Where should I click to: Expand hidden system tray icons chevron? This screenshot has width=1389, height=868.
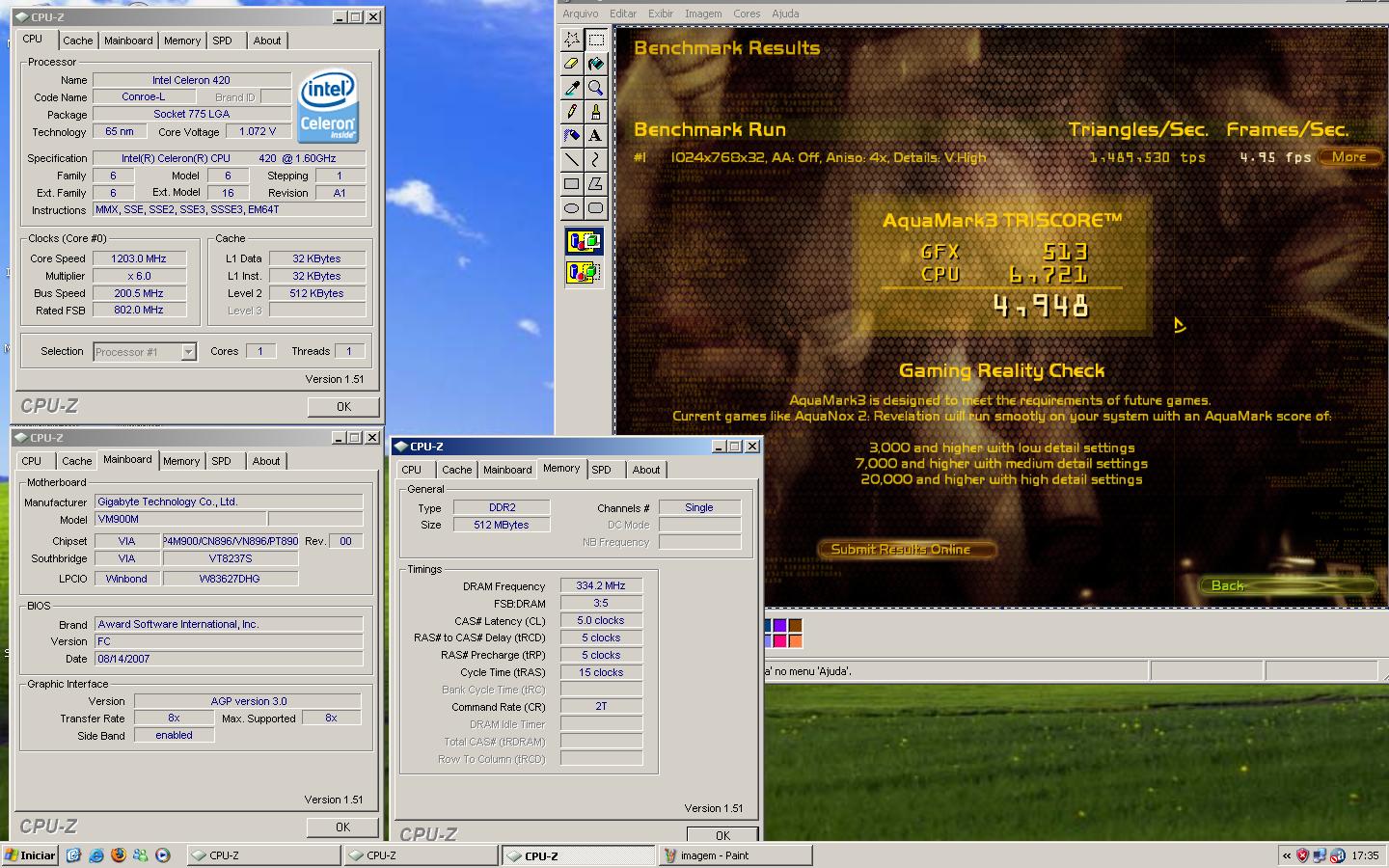(x=1286, y=855)
